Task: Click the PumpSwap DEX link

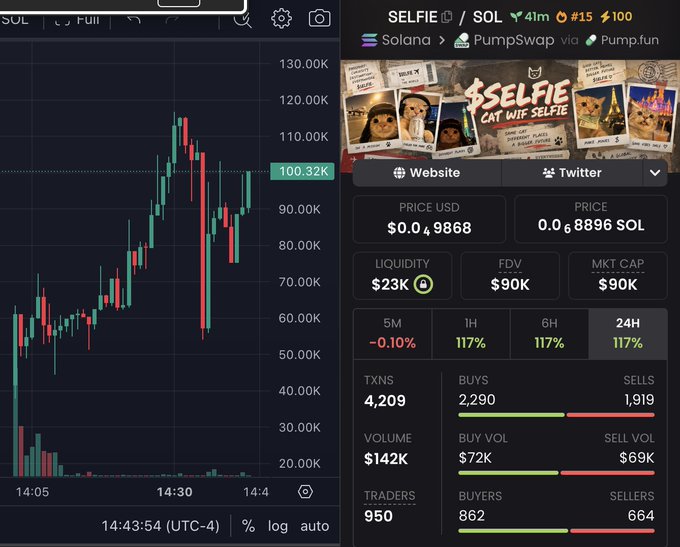Action: [504, 40]
